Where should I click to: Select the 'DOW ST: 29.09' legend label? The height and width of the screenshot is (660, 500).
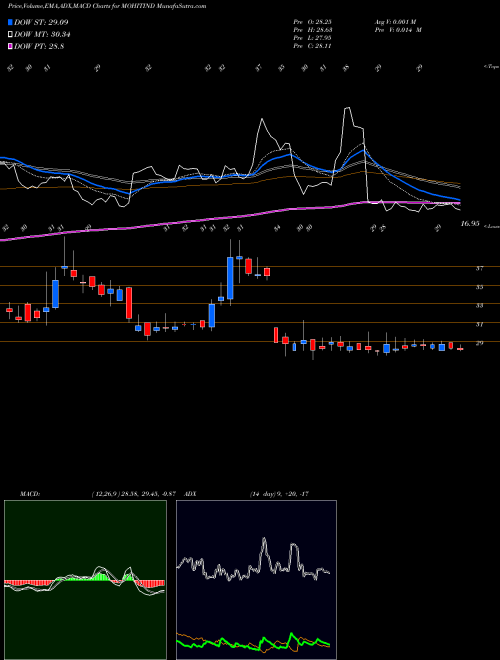pyautogui.click(x=41, y=22)
